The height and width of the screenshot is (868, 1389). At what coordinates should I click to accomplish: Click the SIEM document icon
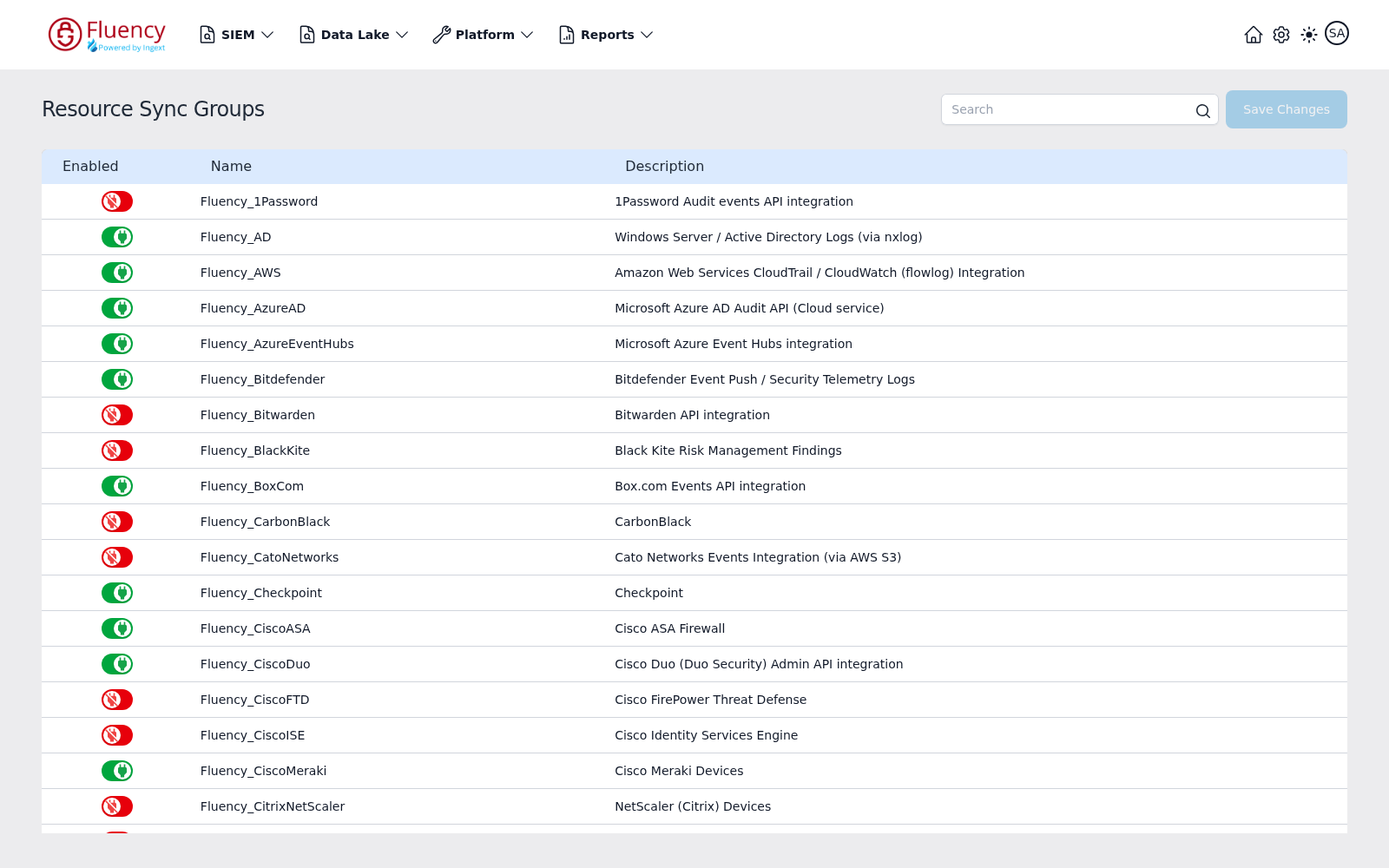207,35
